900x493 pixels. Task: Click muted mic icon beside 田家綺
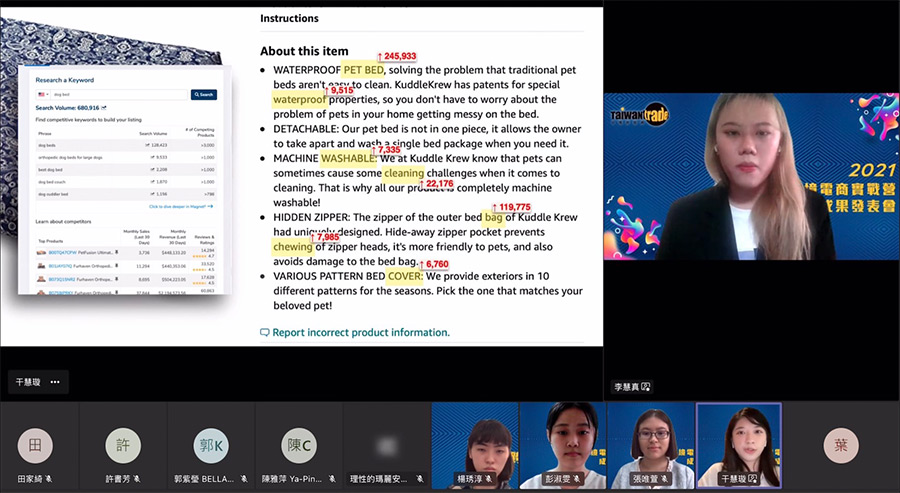click(49, 479)
